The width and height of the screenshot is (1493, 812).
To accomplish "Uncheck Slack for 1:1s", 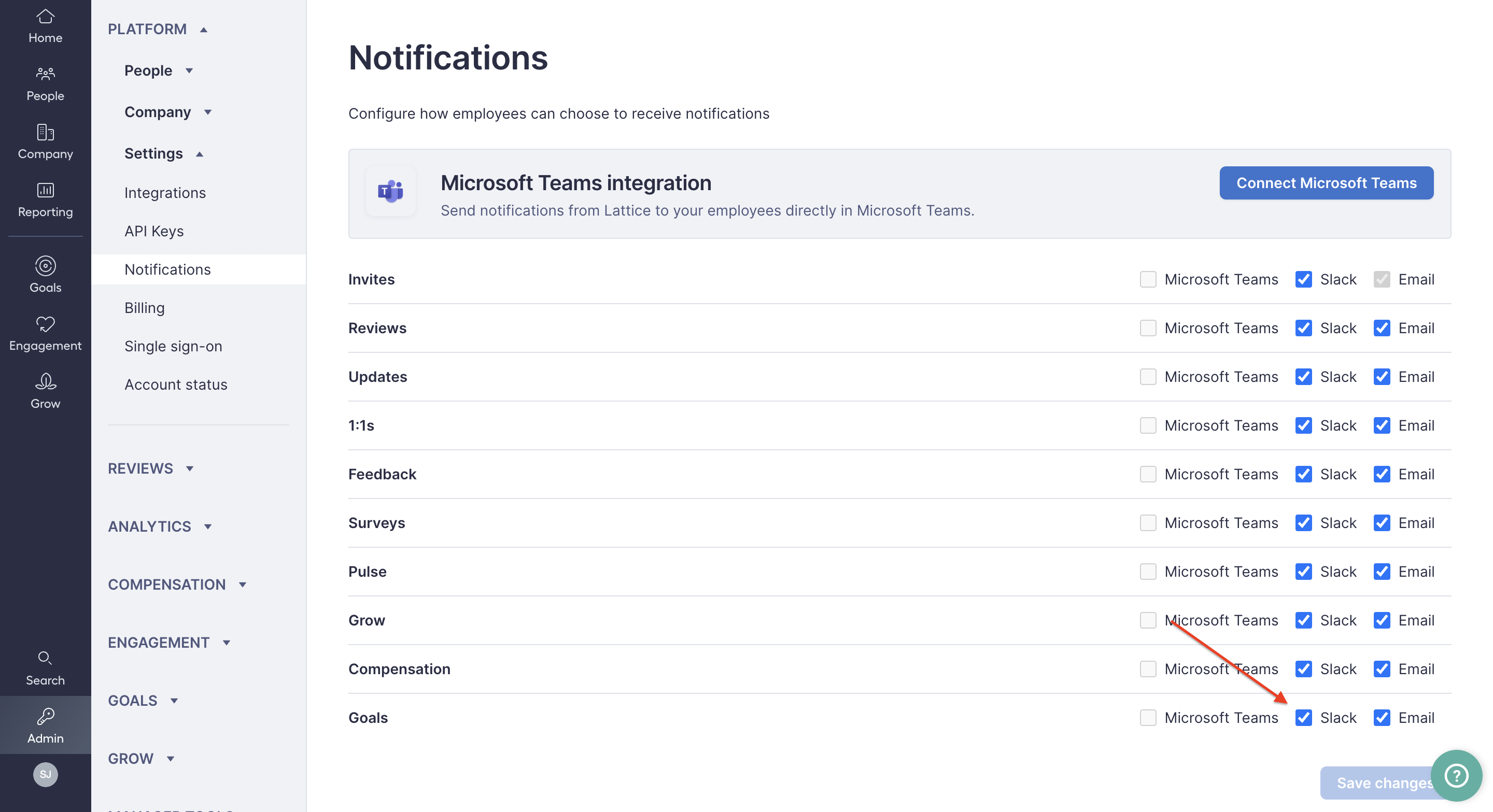I will pos(1303,426).
